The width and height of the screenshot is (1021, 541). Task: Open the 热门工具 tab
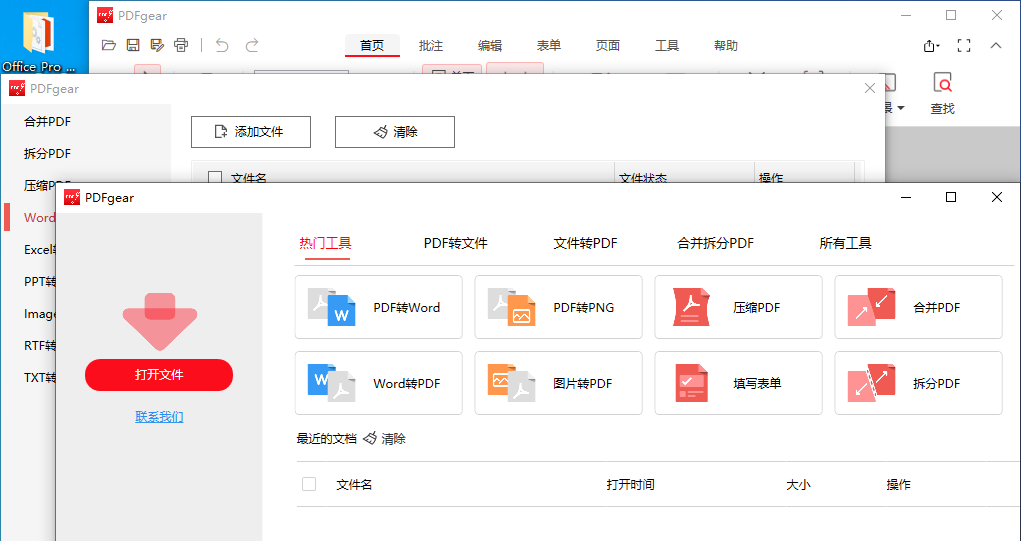pos(326,243)
